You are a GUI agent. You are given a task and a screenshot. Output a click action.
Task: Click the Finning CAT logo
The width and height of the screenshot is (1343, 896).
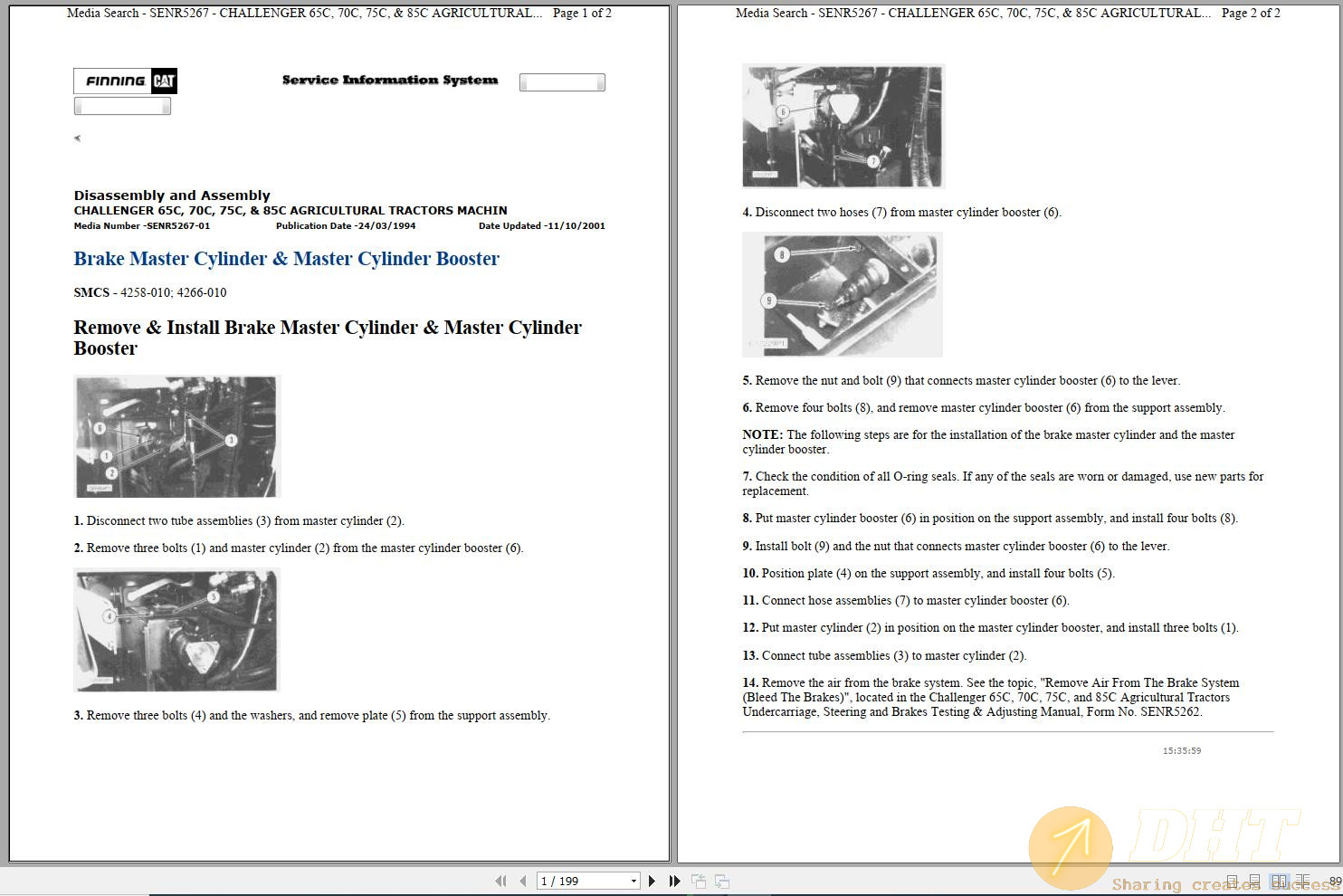pyautogui.click(x=124, y=81)
